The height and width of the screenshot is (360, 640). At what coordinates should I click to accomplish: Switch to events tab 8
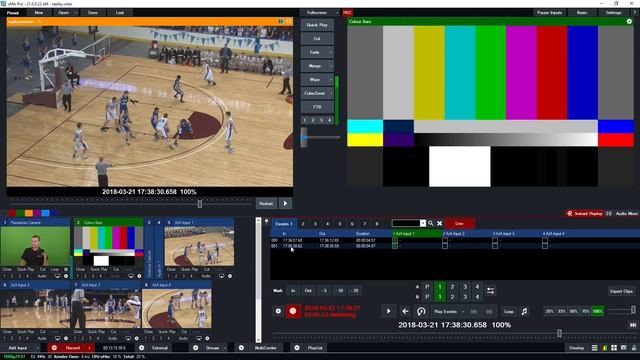(377, 224)
